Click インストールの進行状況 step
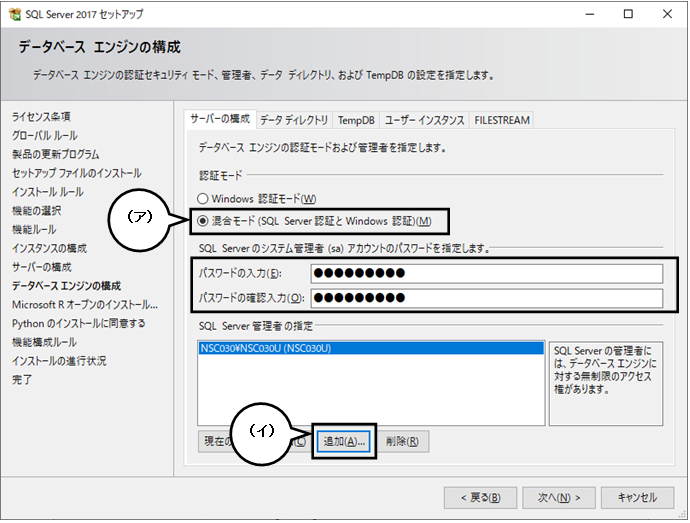 [59, 361]
